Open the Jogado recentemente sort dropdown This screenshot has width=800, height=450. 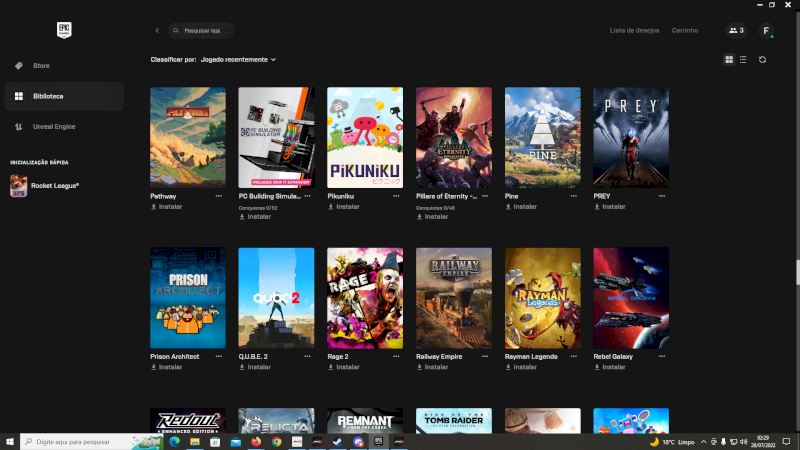tap(238, 60)
